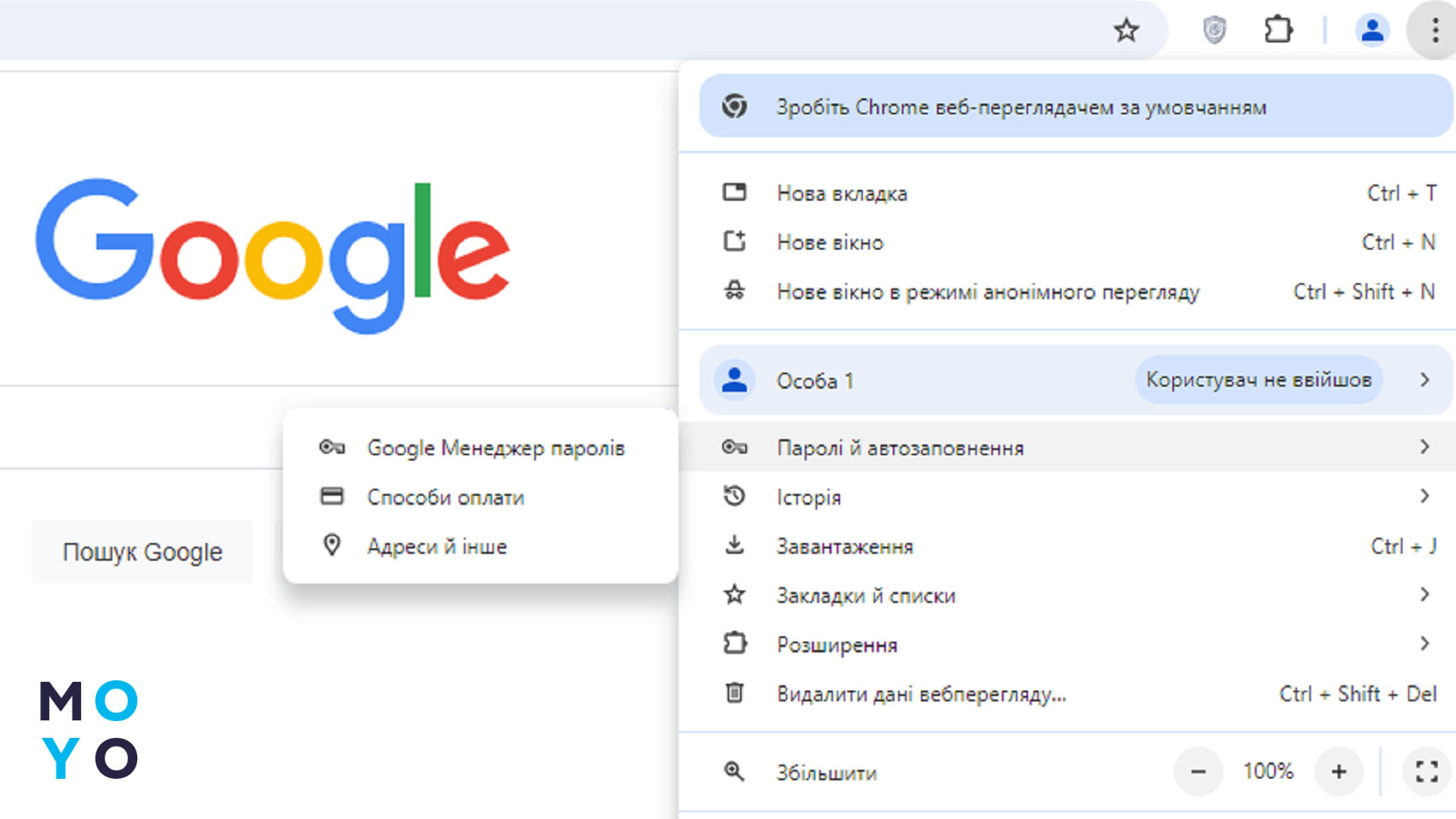
Task: Open the Extensions puzzle icon in toolbar
Action: click(x=1279, y=30)
